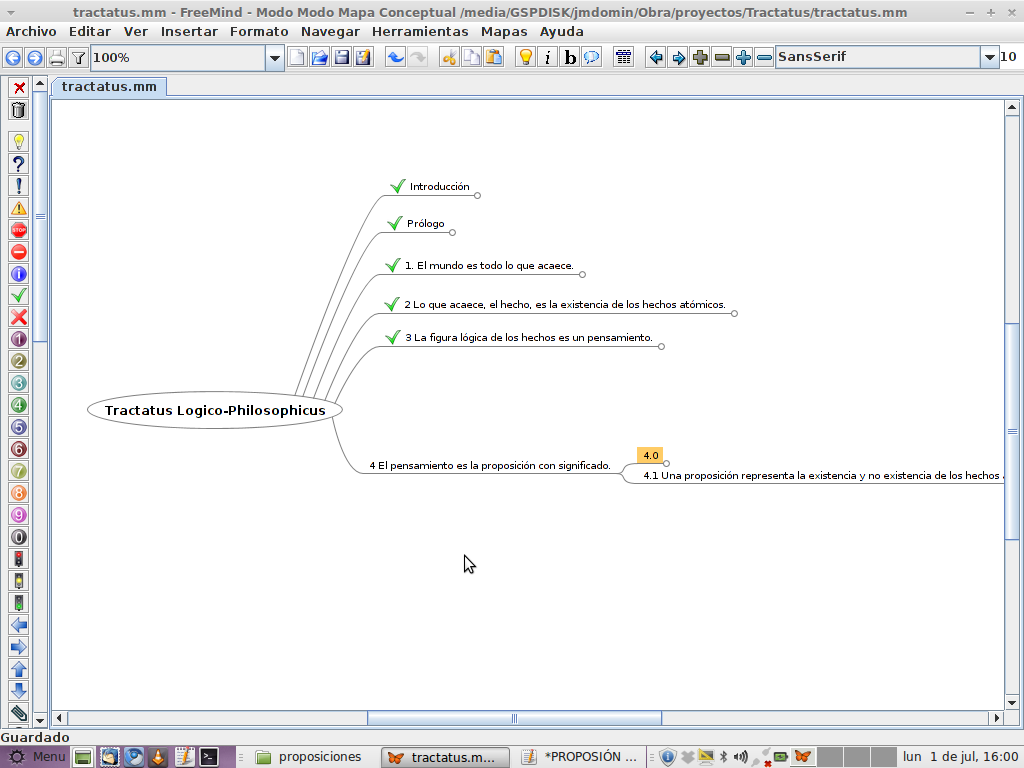Viewport: 1024px width, 768px height.
Task: Click the trash can remove-all-icons button
Action: (x=18, y=109)
